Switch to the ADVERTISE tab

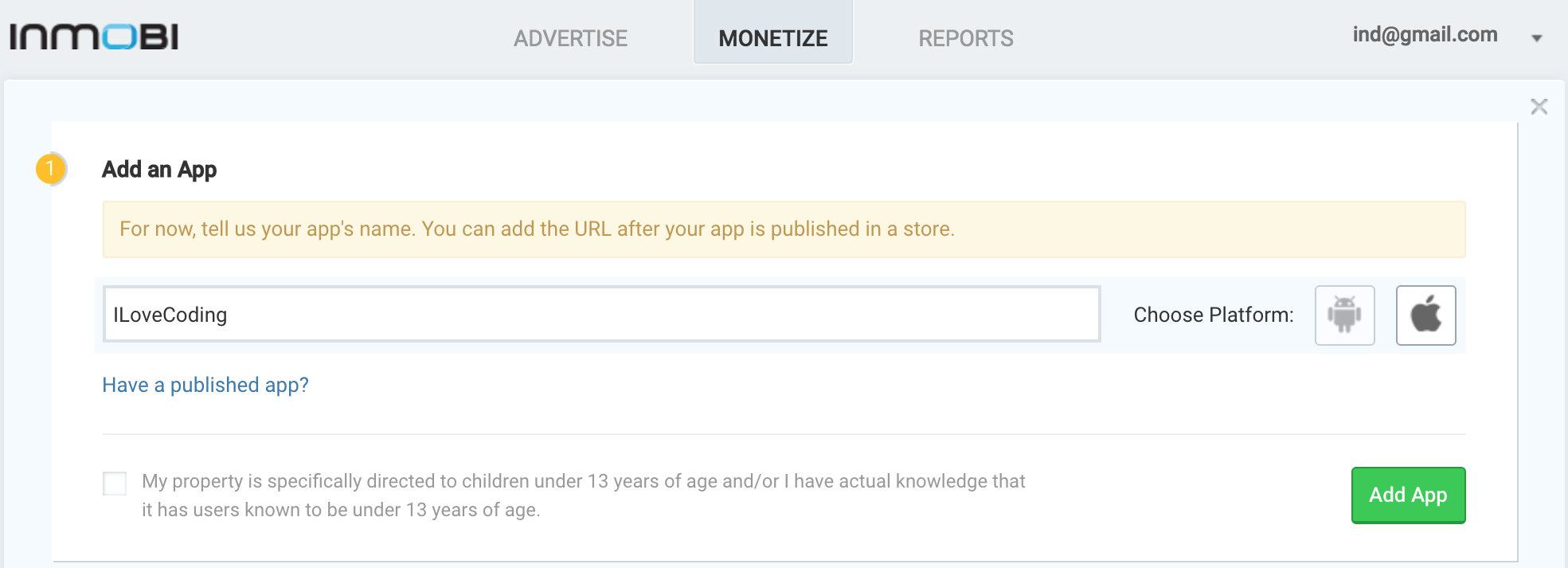click(x=570, y=38)
